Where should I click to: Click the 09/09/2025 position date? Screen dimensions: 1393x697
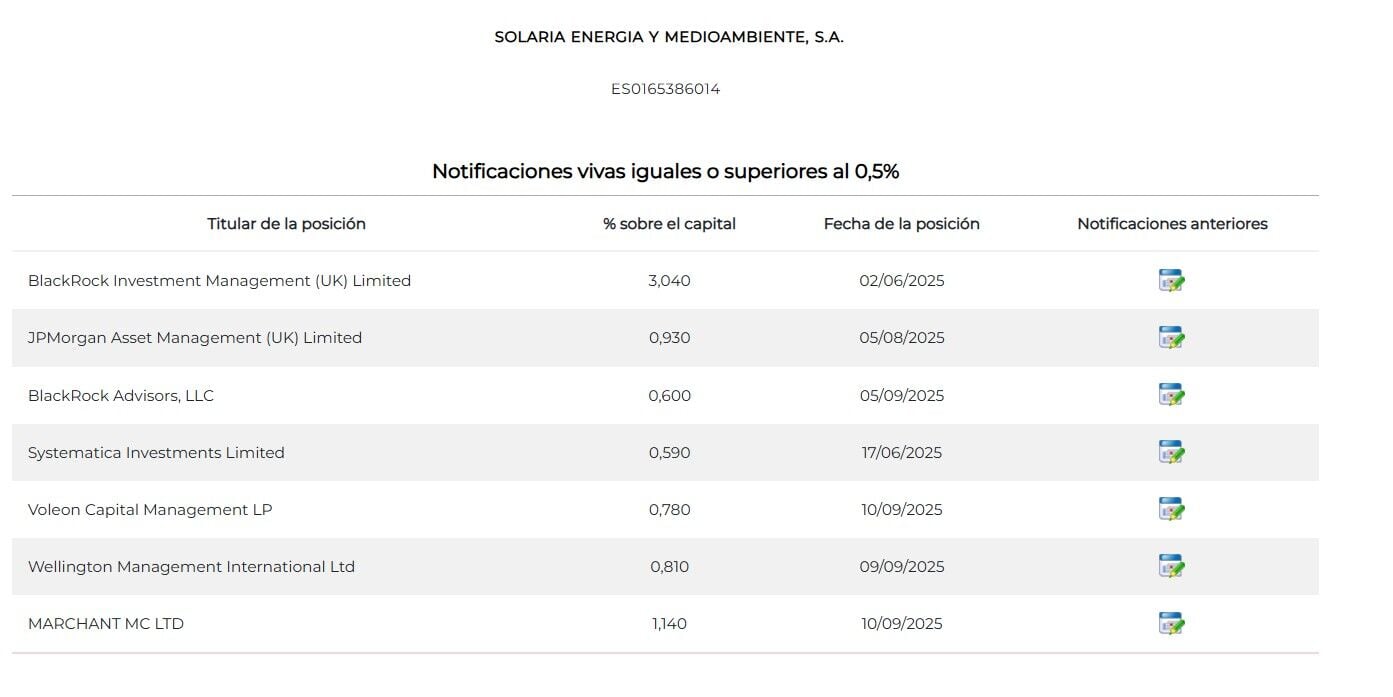click(901, 567)
